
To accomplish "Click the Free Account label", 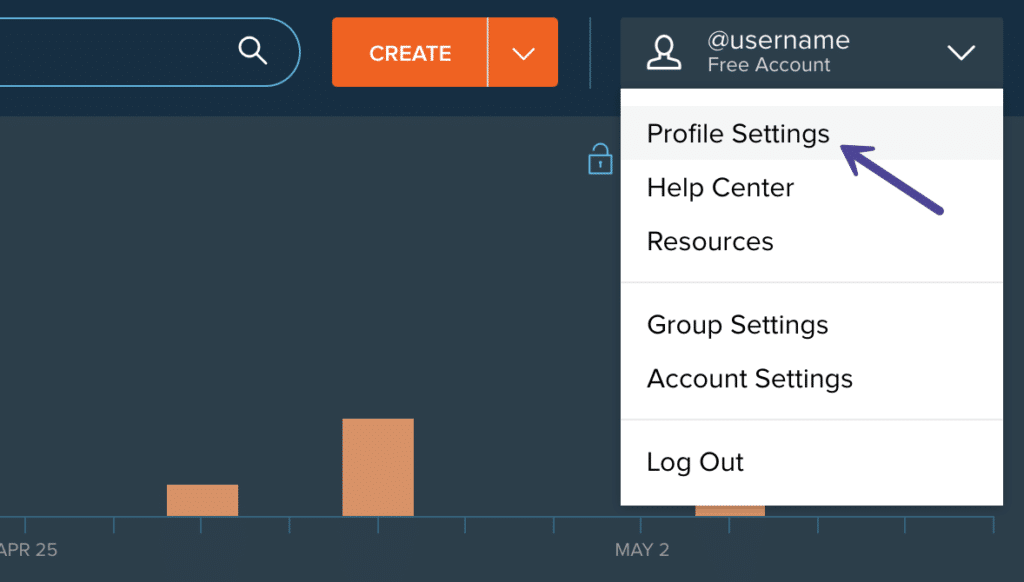I will click(x=769, y=65).
